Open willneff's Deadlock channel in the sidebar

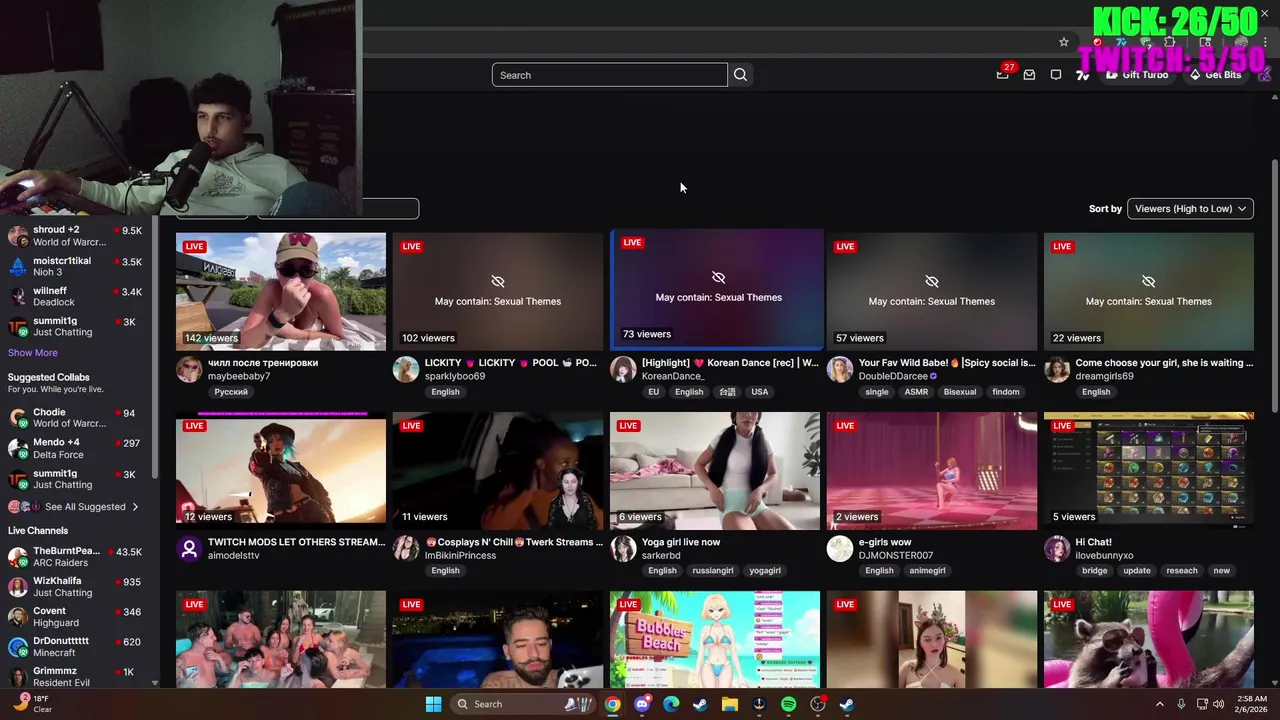76,296
